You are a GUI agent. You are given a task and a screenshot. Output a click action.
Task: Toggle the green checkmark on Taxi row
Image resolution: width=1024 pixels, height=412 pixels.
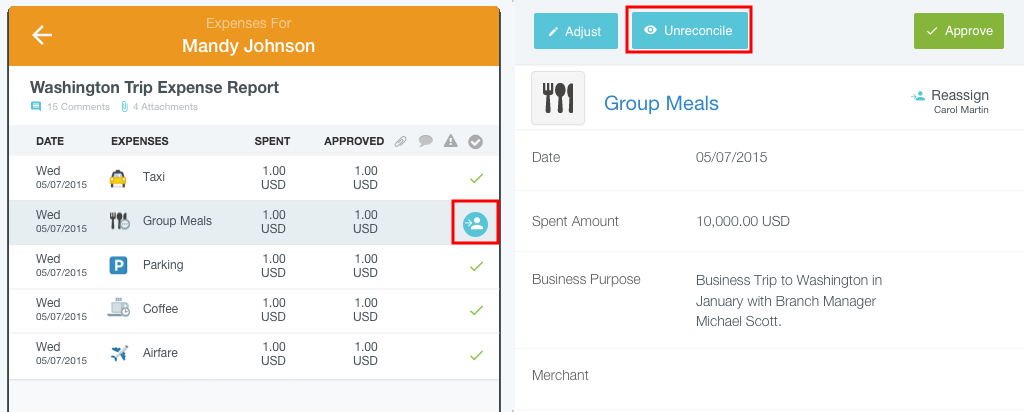477,178
